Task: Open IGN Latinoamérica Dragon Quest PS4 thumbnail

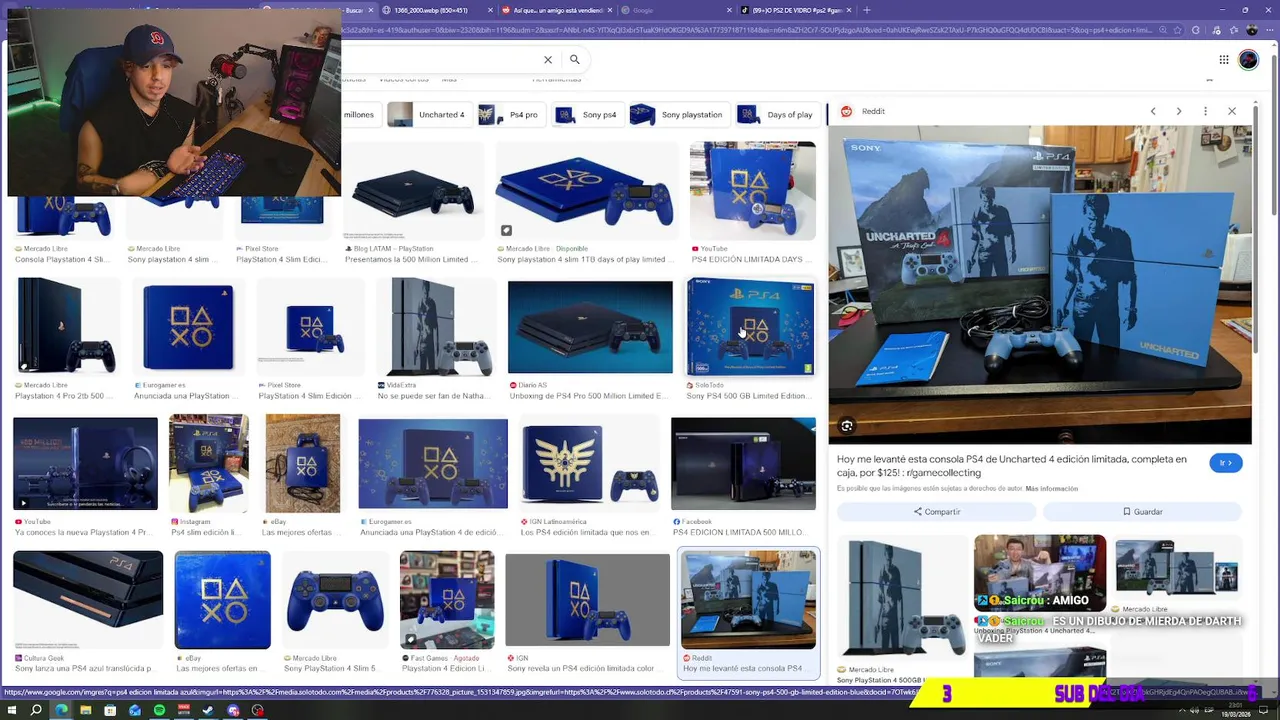Action: pyautogui.click(x=590, y=464)
